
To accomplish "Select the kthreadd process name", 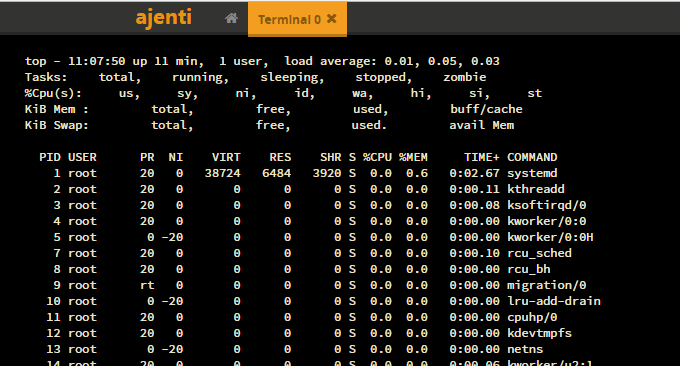I will coord(536,189).
